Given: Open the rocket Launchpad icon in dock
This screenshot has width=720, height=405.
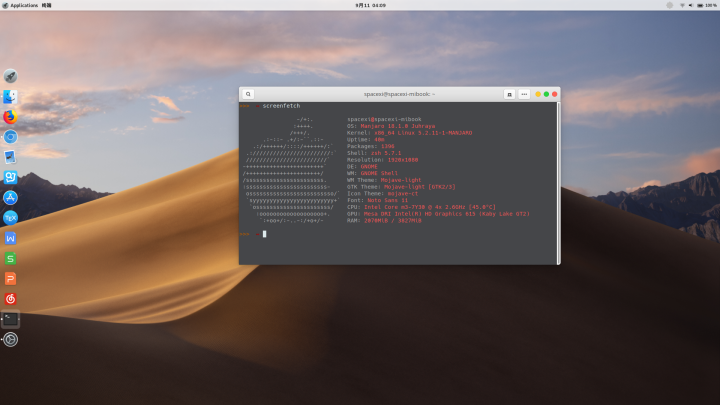Looking at the screenshot, I should click(10, 76).
